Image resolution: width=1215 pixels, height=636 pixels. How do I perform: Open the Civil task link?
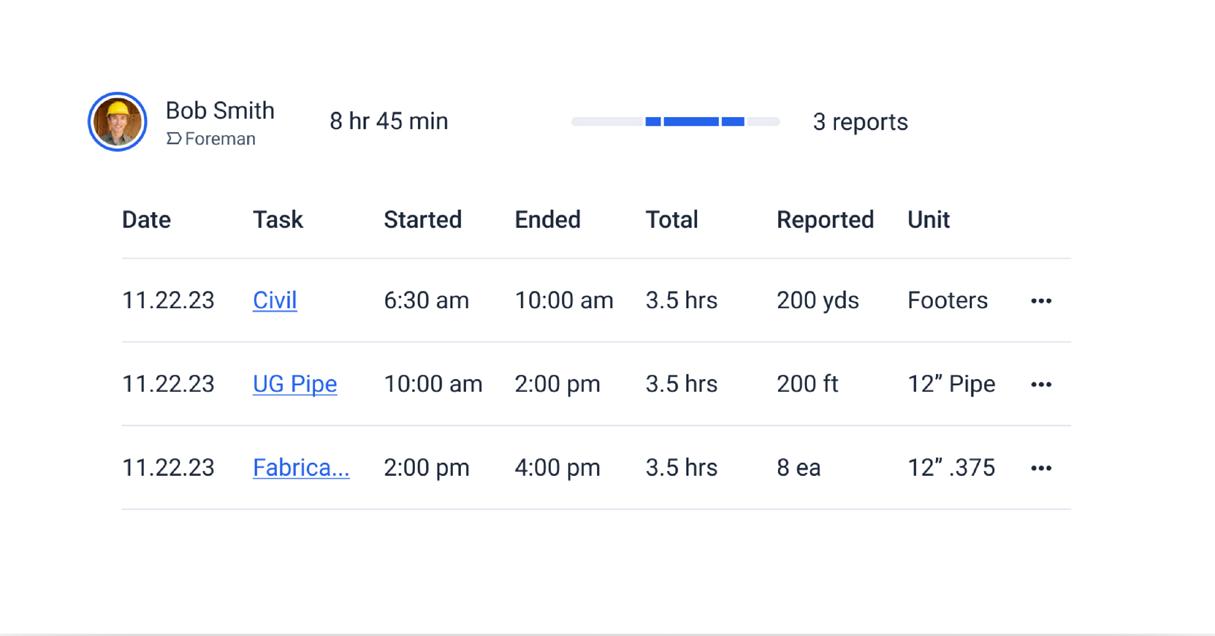point(275,301)
